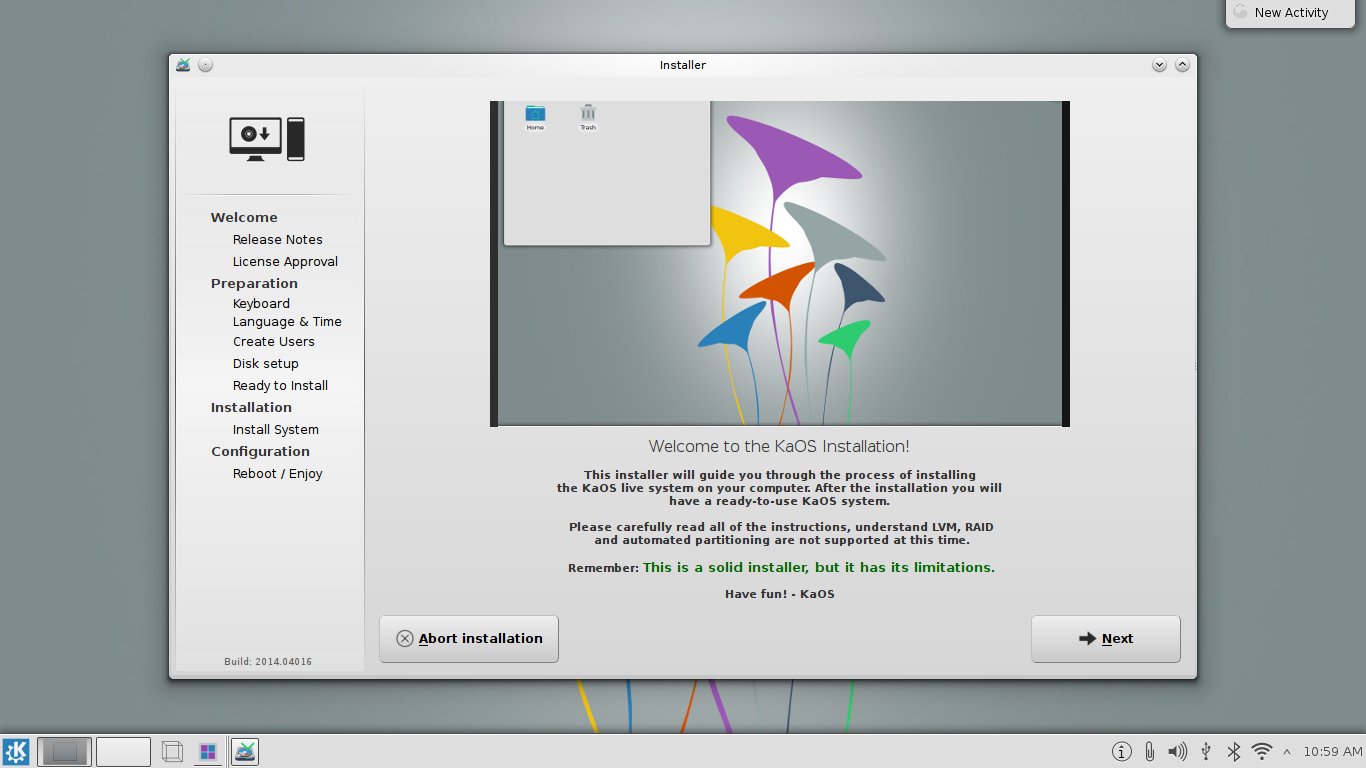Select Disk setup in the sidebar
Screen dimensions: 1366x768
265,364
